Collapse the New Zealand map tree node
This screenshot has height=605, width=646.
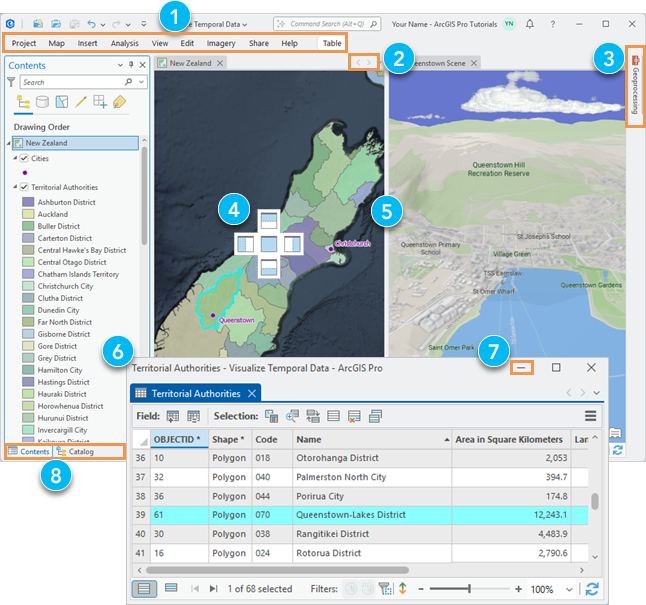9,143
